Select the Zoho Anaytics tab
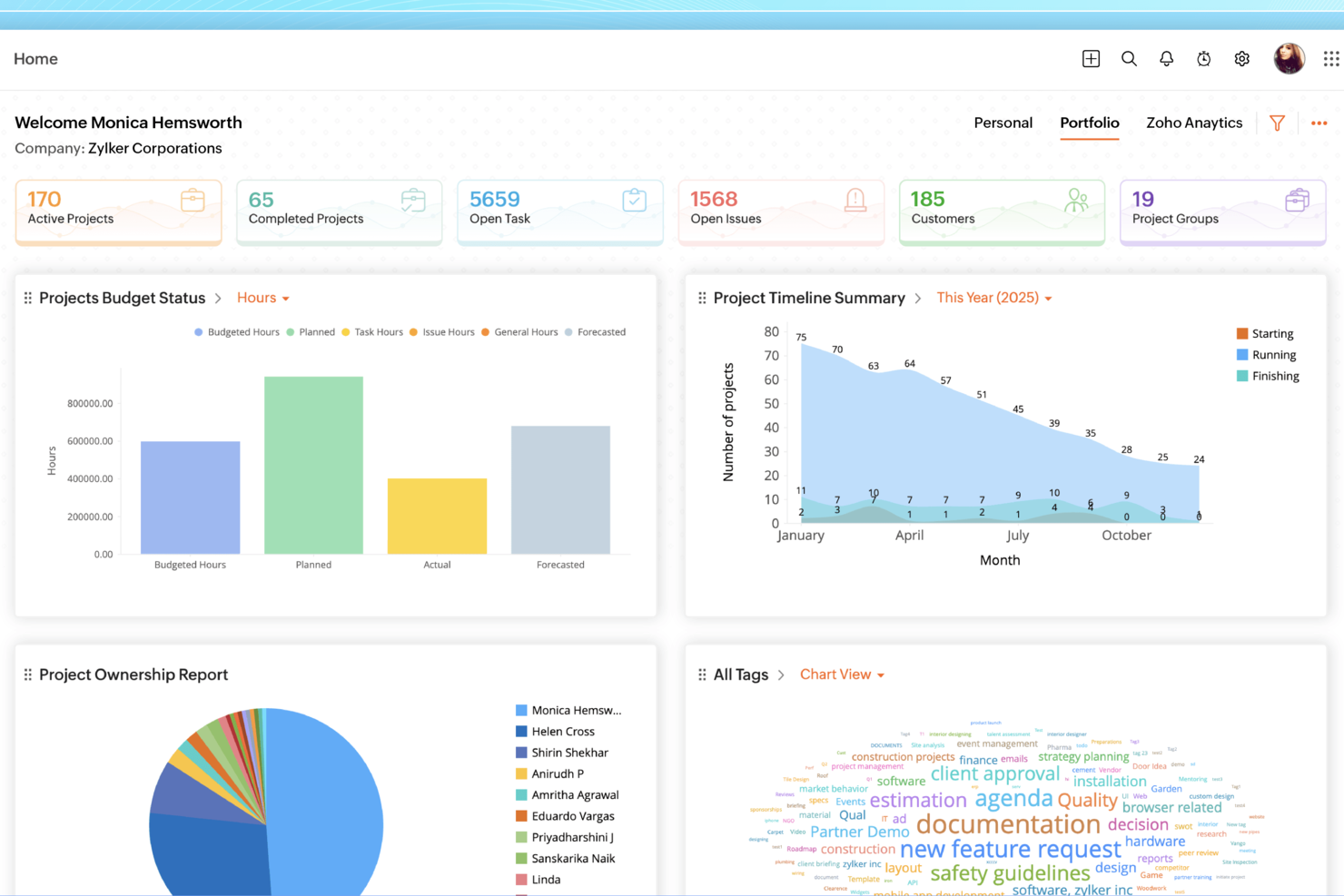 pyautogui.click(x=1194, y=123)
